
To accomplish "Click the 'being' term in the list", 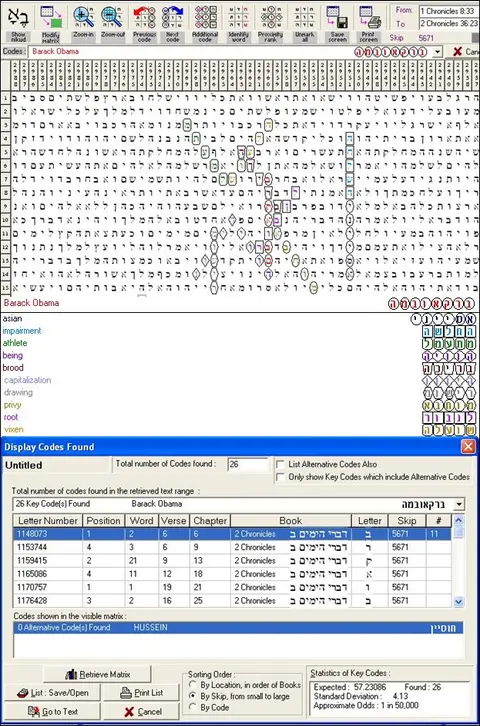I will pos(12,356).
